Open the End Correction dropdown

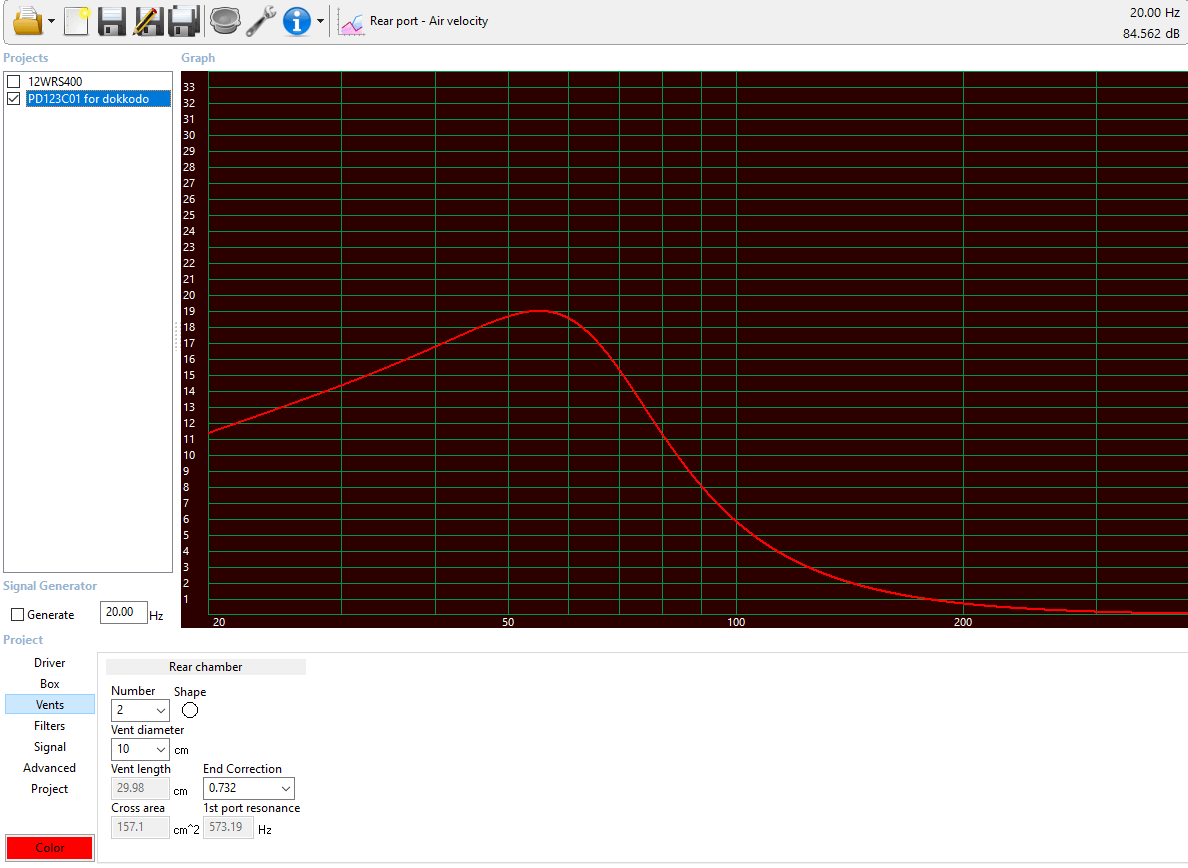249,788
